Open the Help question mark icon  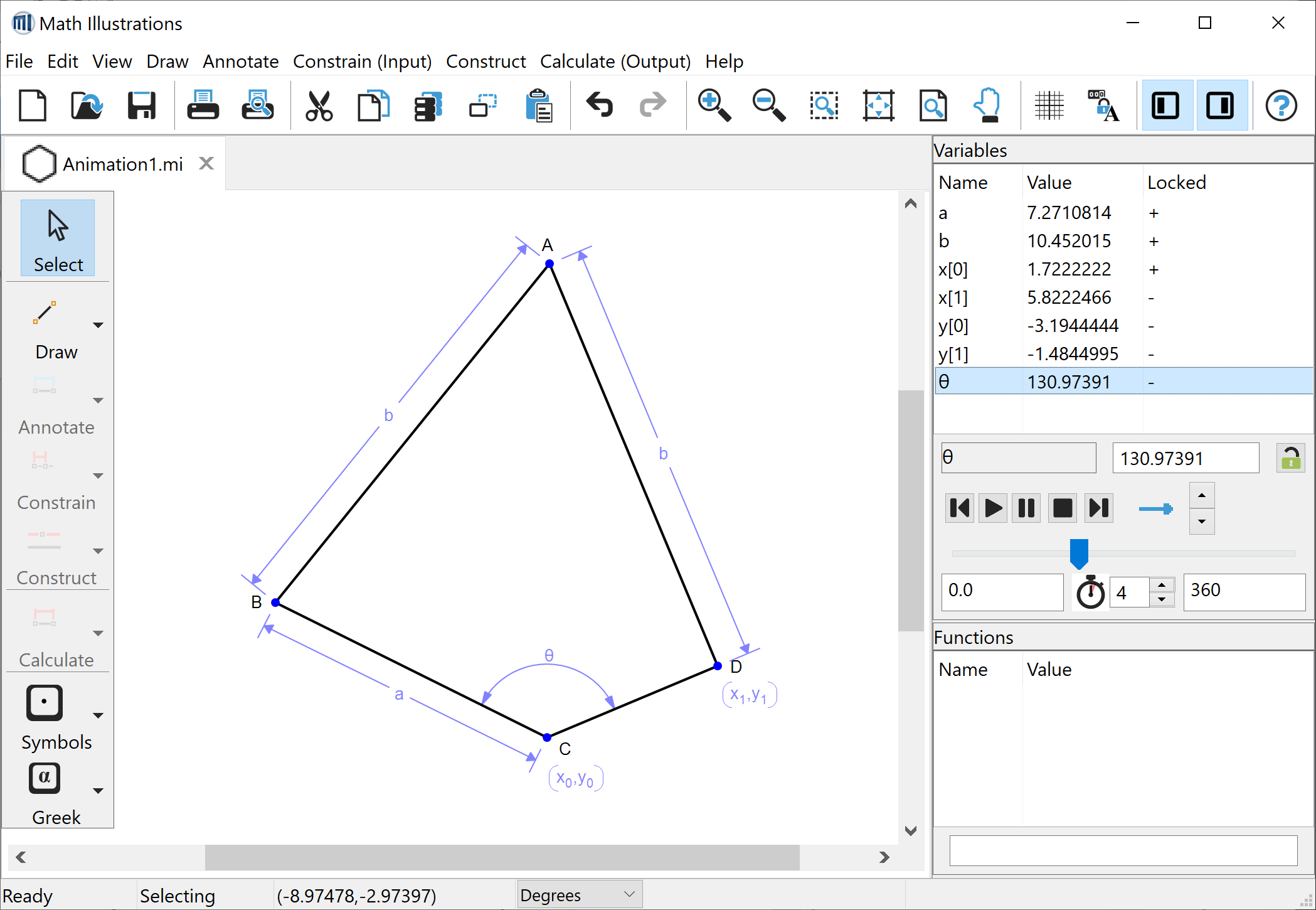click(1281, 104)
